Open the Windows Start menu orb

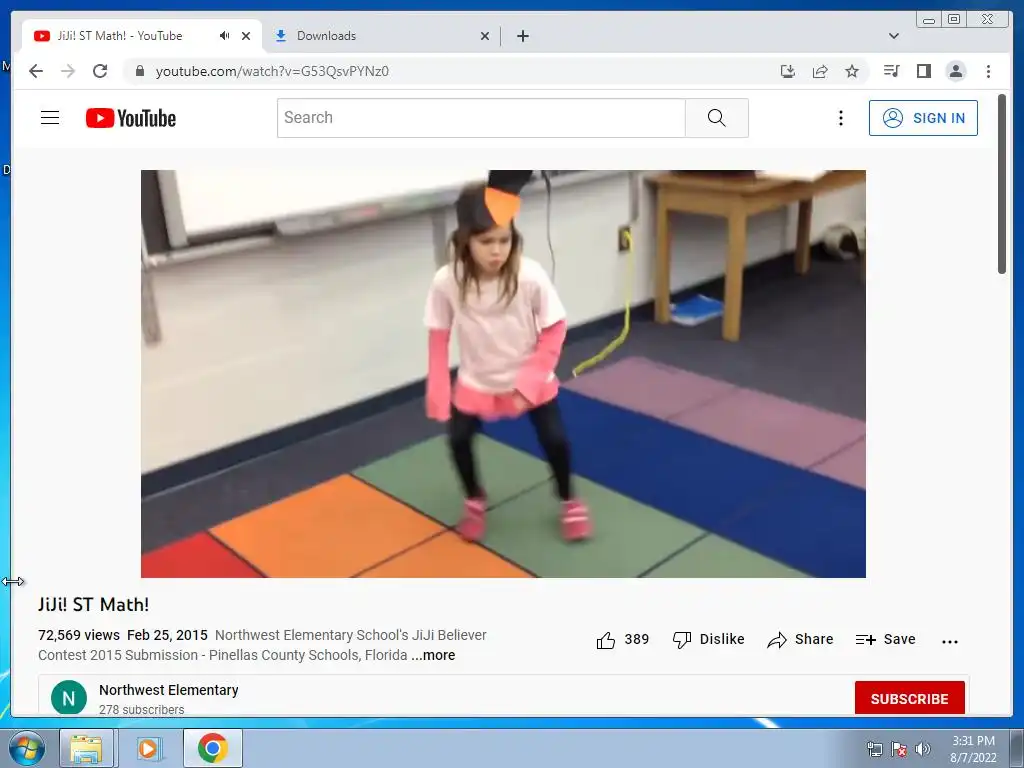point(27,748)
